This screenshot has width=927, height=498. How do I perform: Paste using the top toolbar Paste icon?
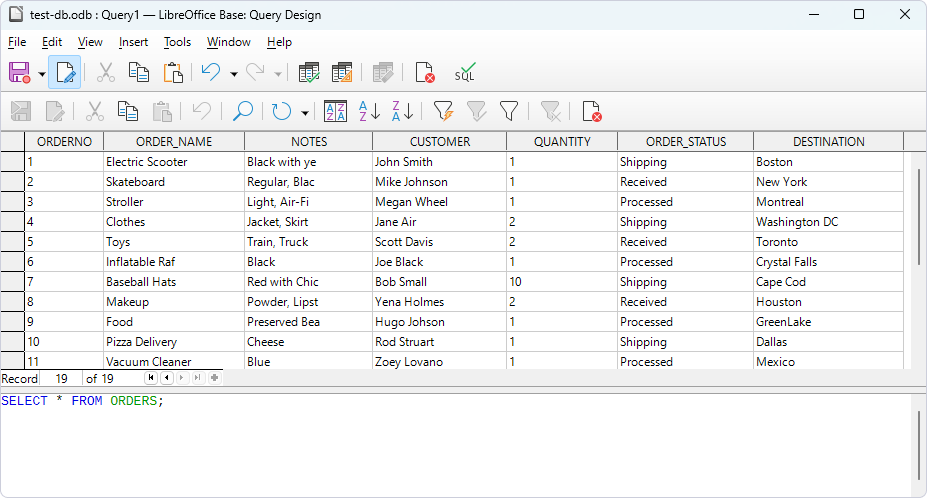coord(173,73)
